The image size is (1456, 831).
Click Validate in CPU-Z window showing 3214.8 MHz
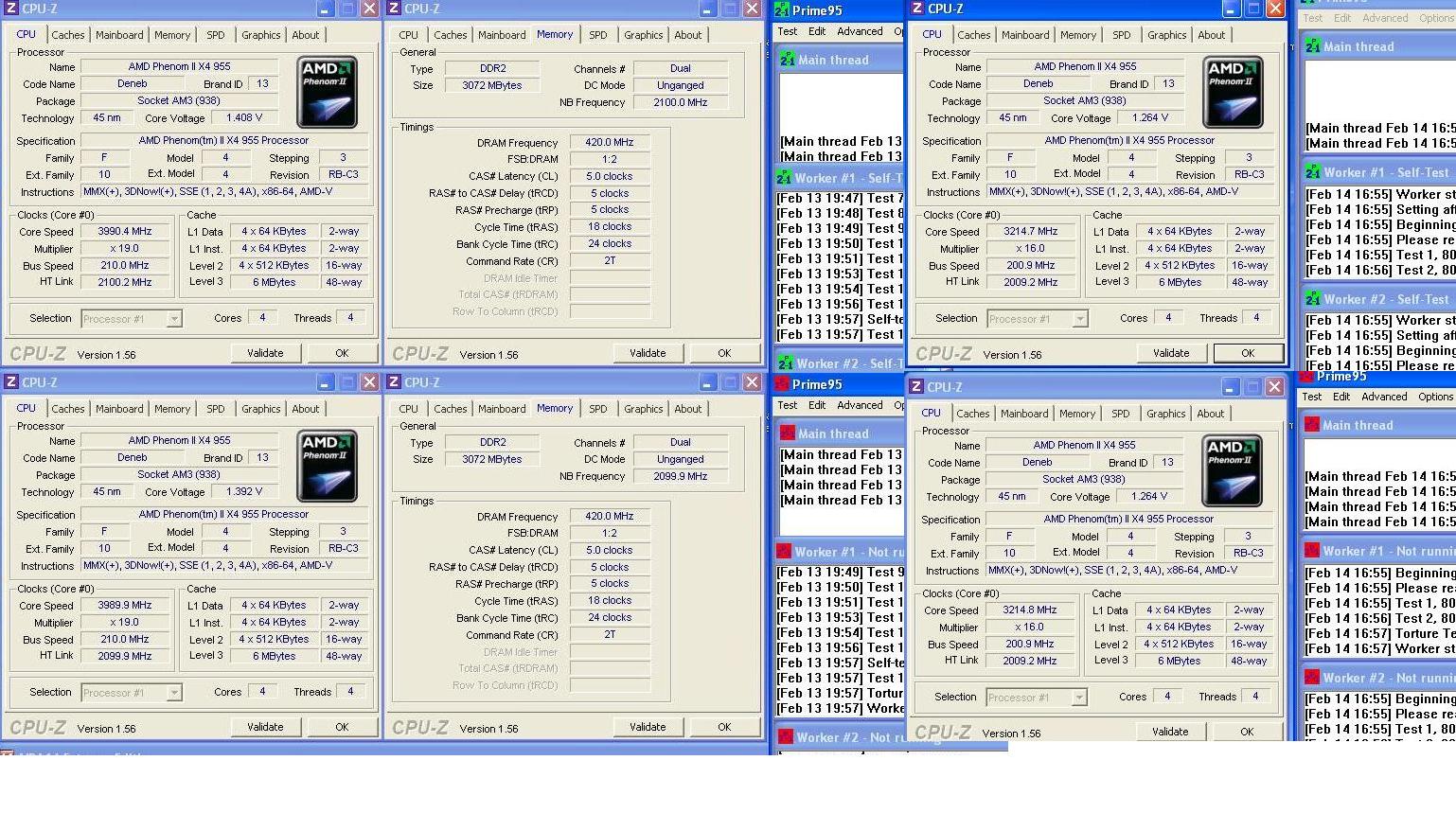pos(1170,732)
